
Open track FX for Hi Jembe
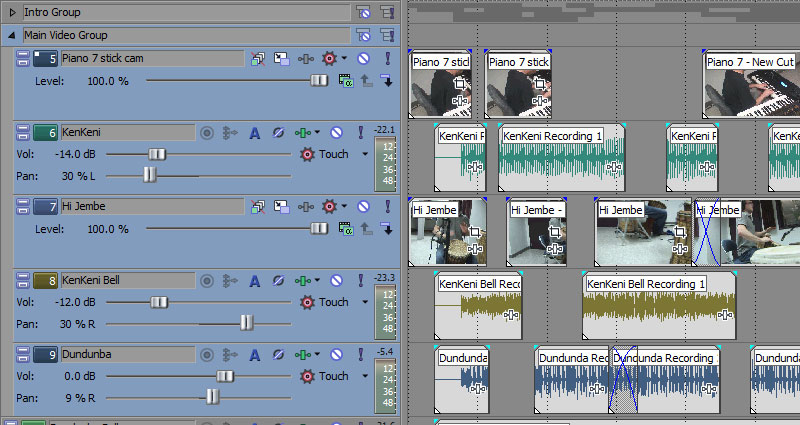306,207
